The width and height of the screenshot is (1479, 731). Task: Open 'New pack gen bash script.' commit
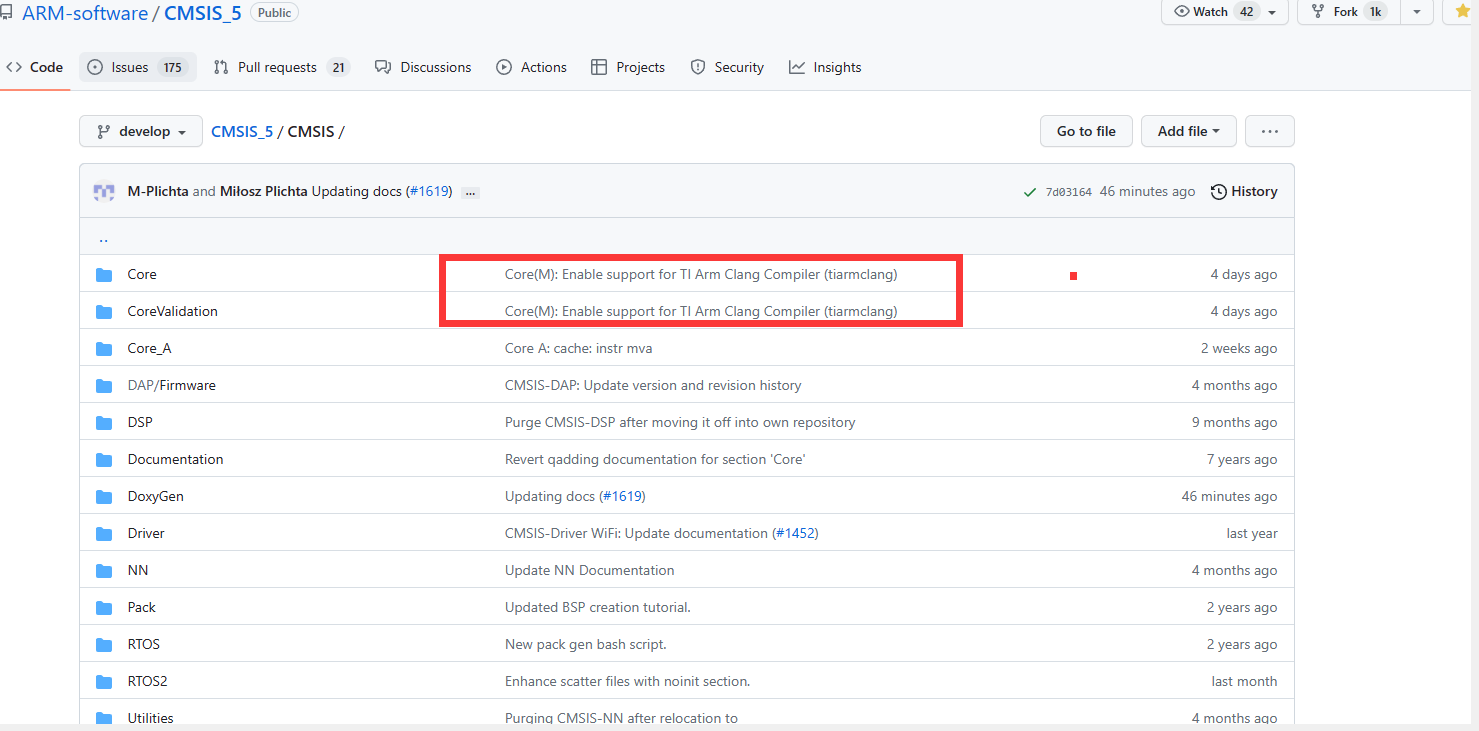pyautogui.click(x=586, y=645)
